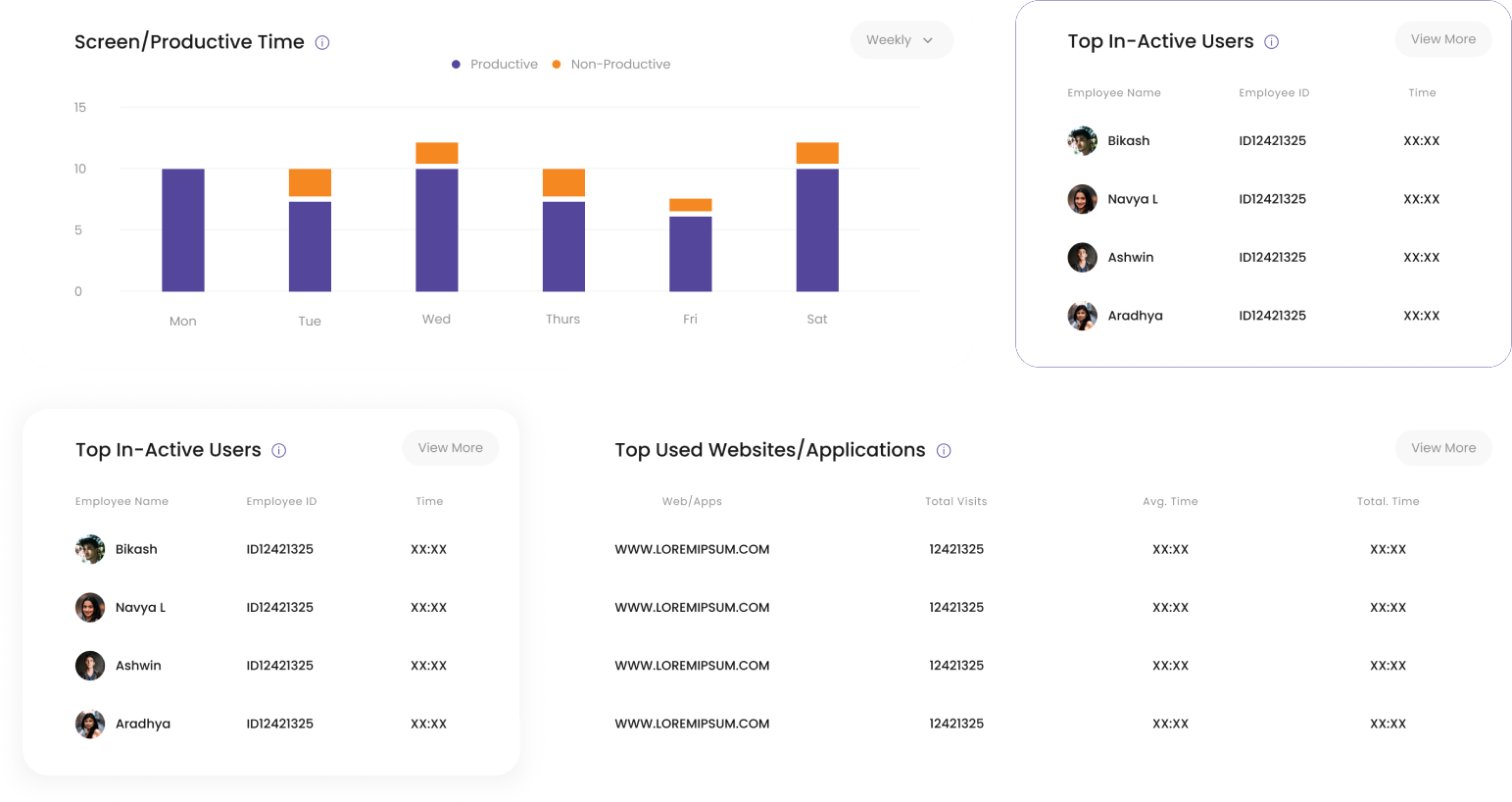Click the Sat axis label
This screenshot has height=802, width=1512.
pos(817,320)
